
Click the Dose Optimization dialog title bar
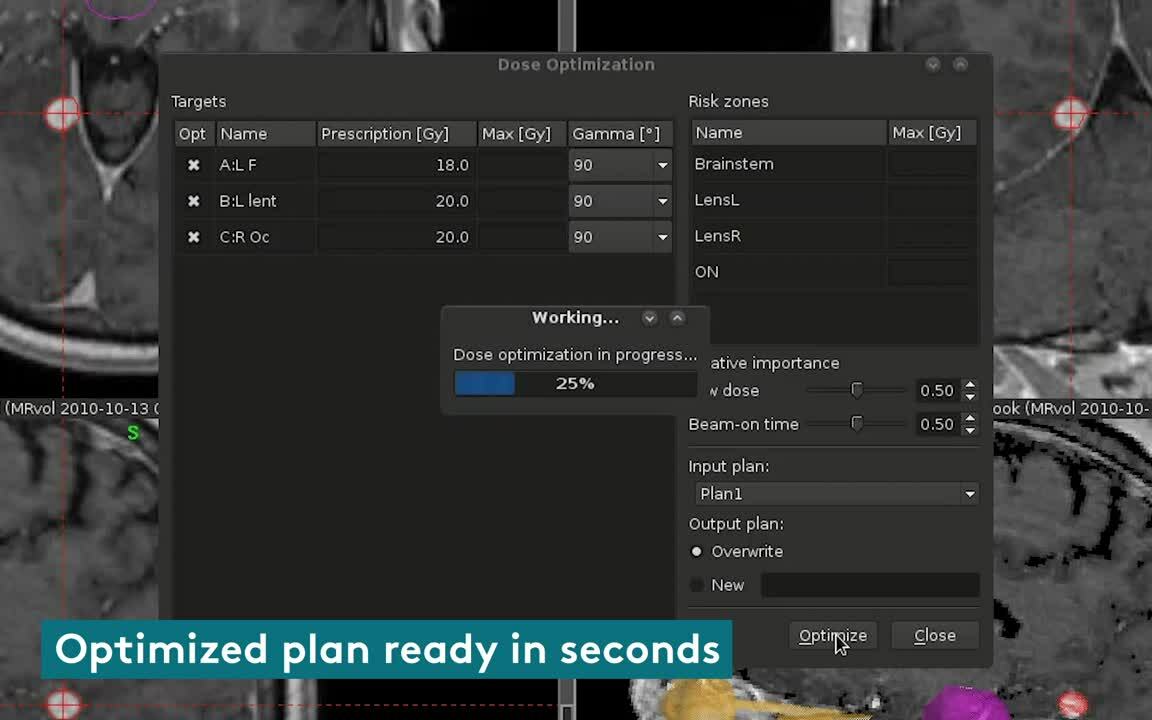(576, 65)
